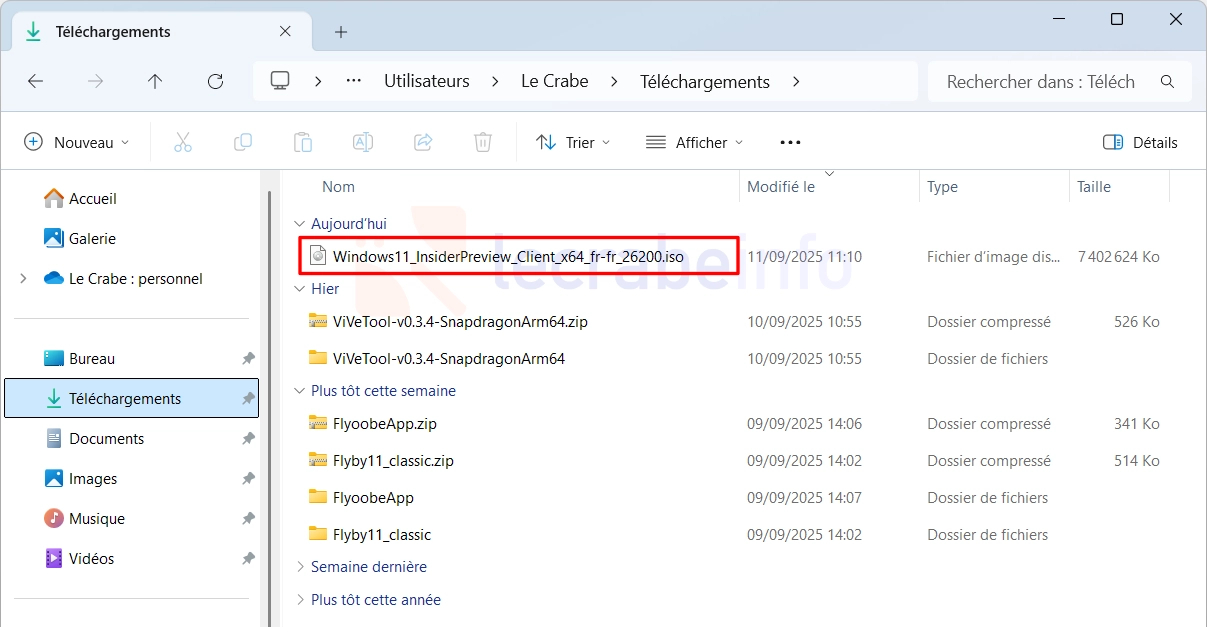Open a new tab with plus button

pyautogui.click(x=341, y=32)
